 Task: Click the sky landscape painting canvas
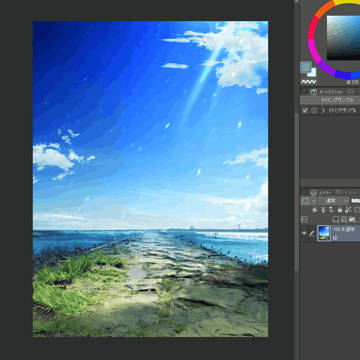coord(150,179)
